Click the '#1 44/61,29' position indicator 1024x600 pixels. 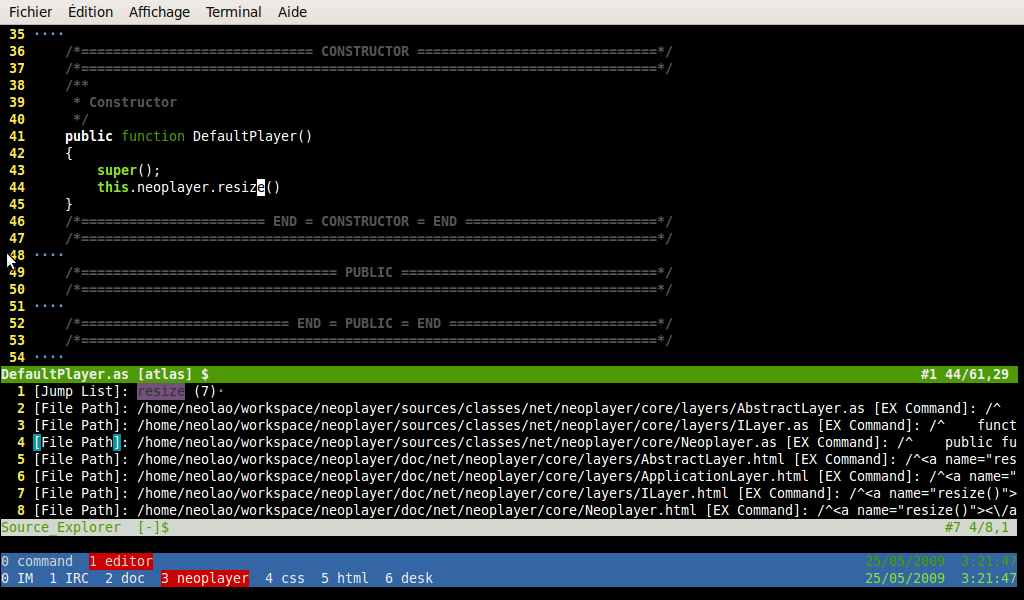coord(965,375)
